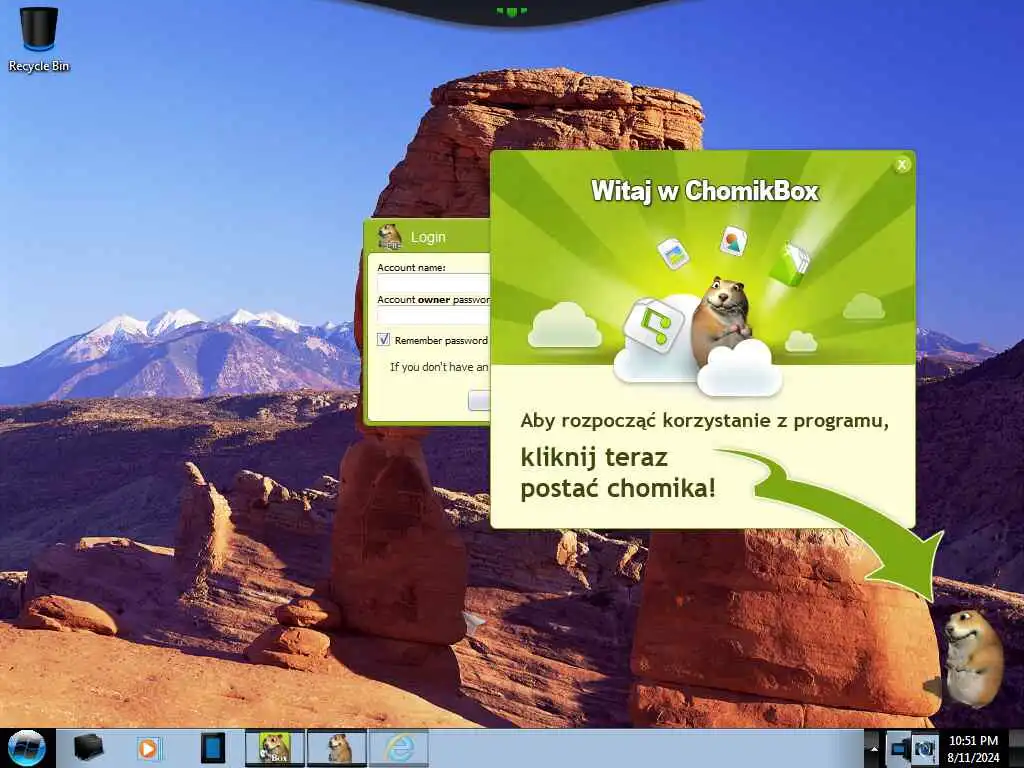The image size is (1024, 768).
Task: Click the 'Witaj w ChomikBox' heading
Action: point(705,191)
